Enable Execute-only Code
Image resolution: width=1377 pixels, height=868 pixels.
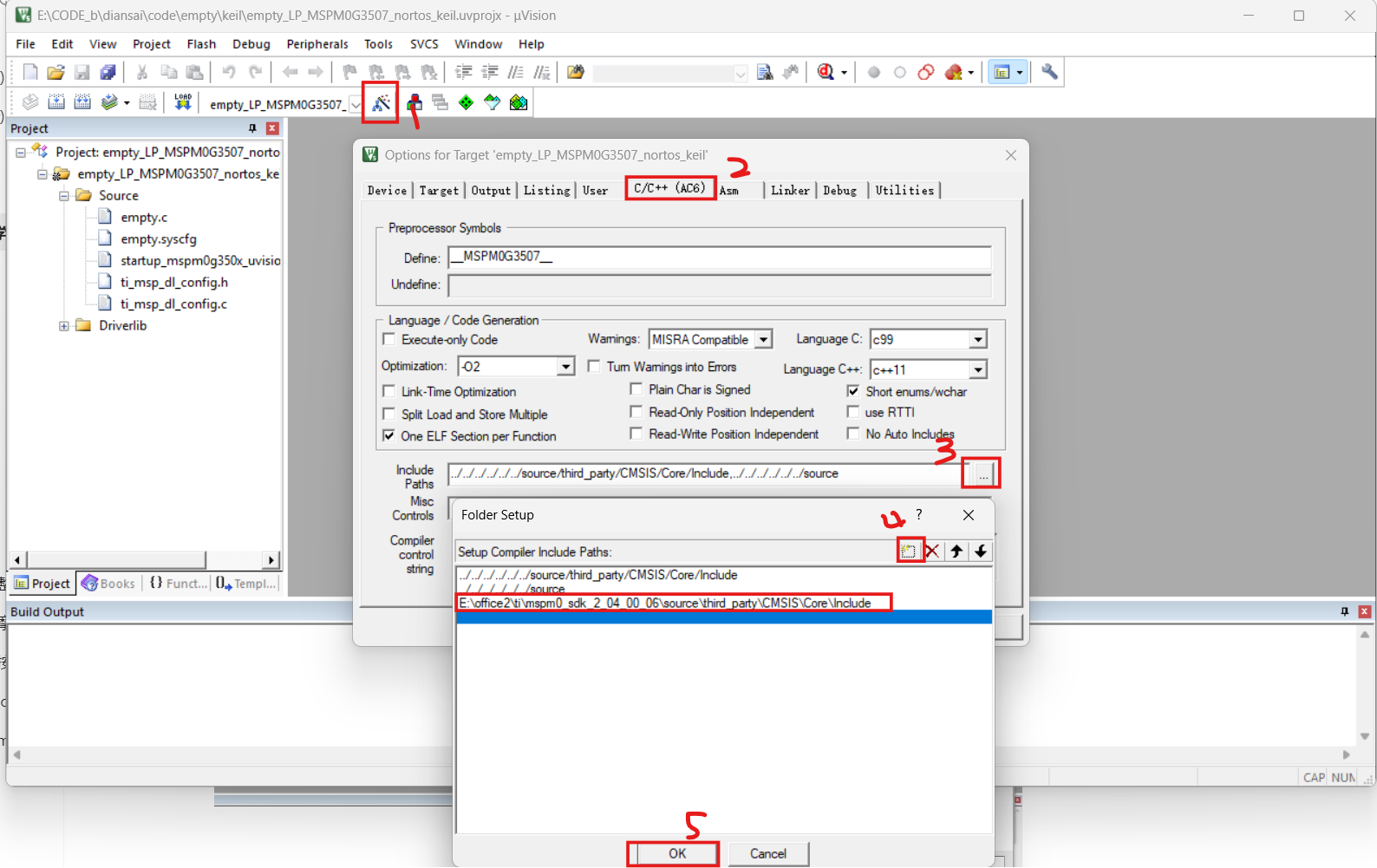(x=389, y=340)
